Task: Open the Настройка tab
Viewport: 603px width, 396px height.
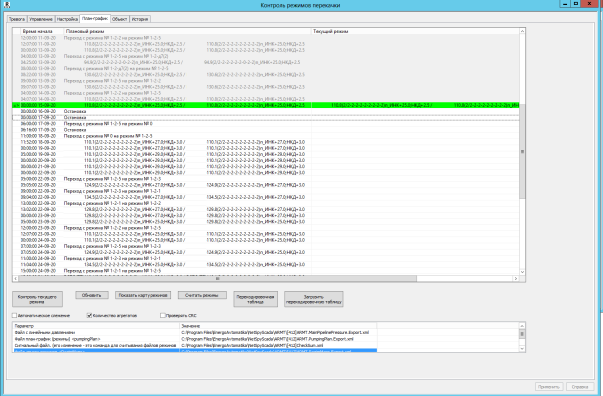Action: [x=67, y=19]
